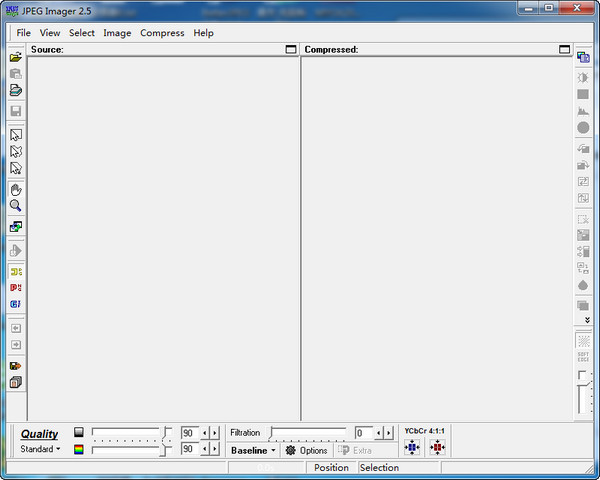Toggle the checkbox below Soft Edge
Viewport: 600px width, 480px height.
pyautogui.click(x=583, y=376)
